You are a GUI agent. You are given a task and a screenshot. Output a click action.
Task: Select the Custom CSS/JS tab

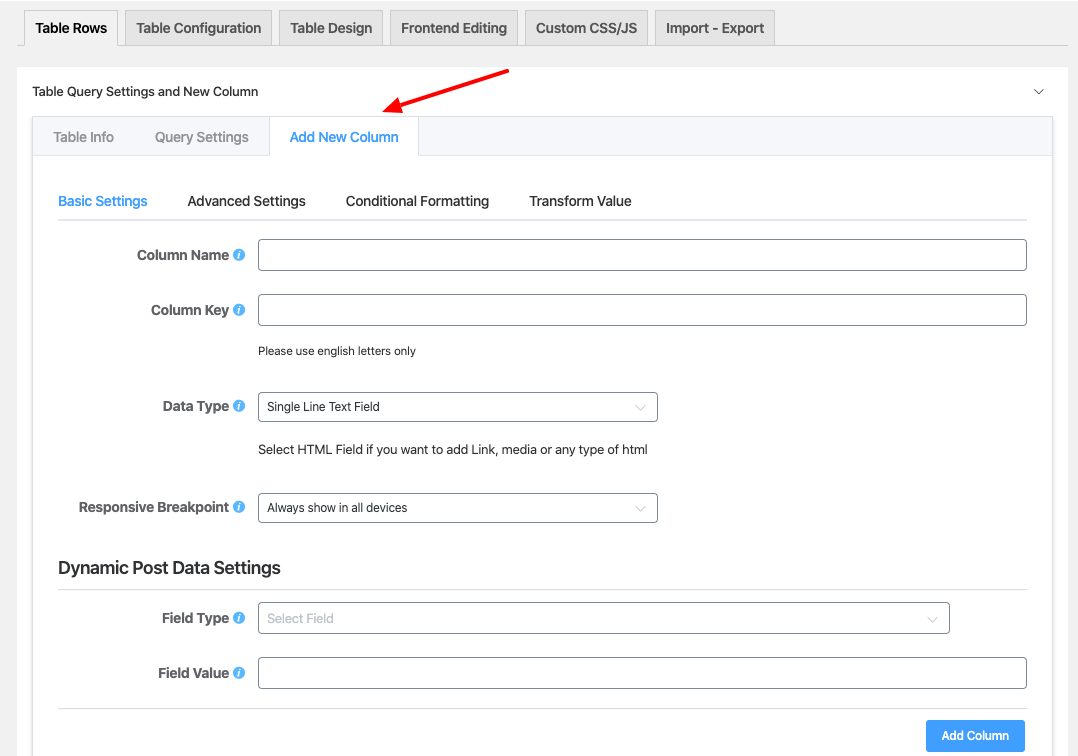click(x=586, y=28)
